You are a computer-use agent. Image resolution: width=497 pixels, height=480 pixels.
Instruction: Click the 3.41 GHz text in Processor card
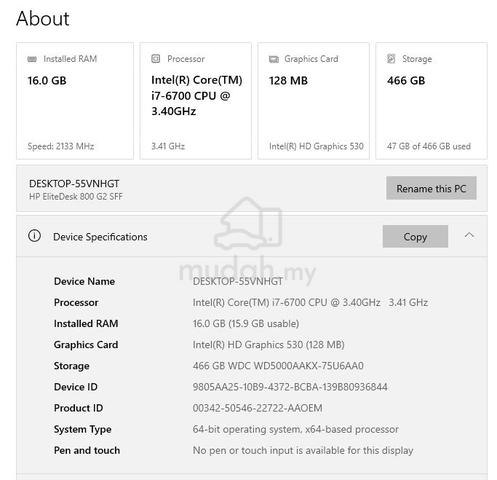click(x=168, y=146)
